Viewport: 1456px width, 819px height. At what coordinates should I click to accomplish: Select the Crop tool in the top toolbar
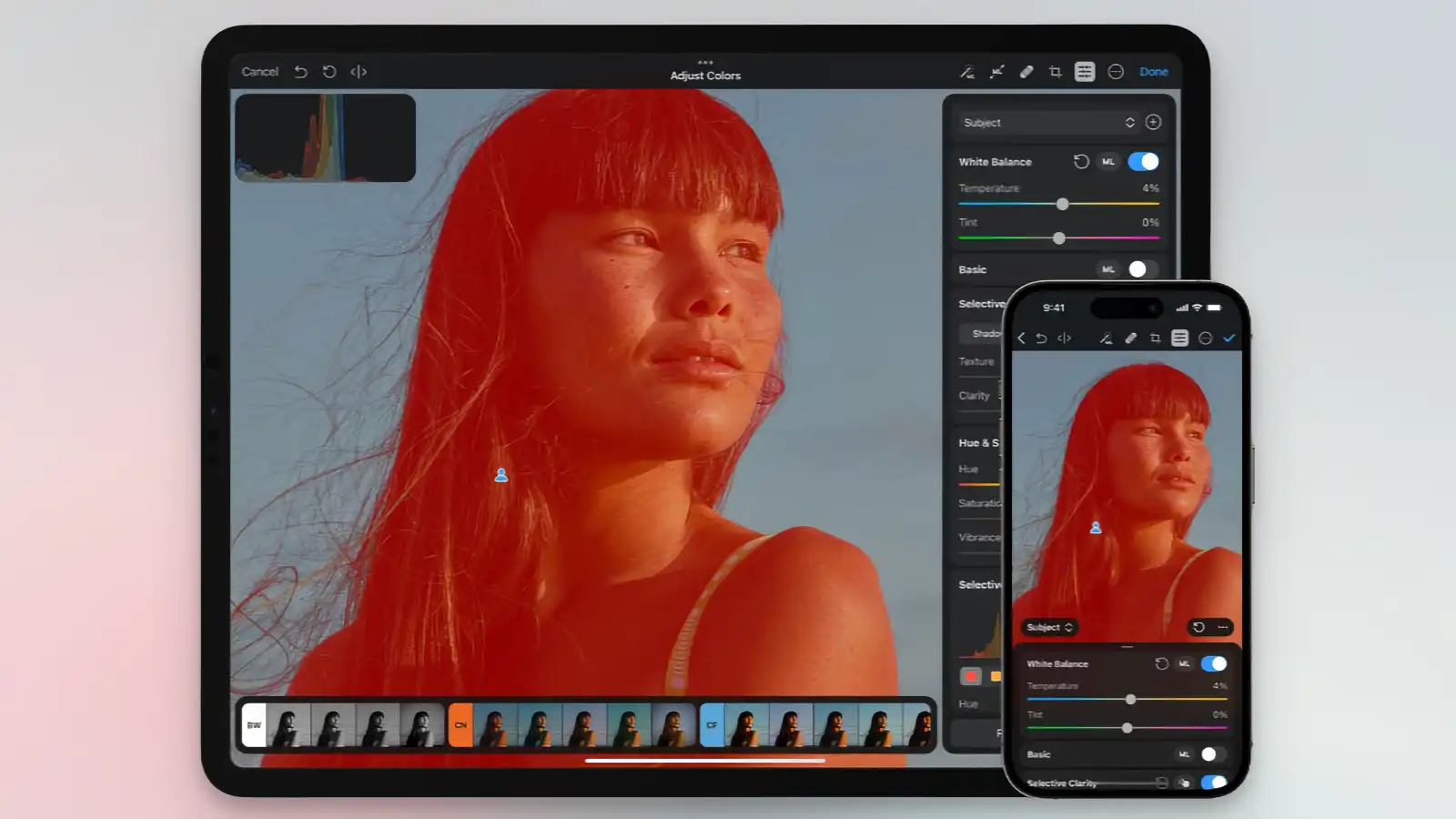click(x=1054, y=71)
